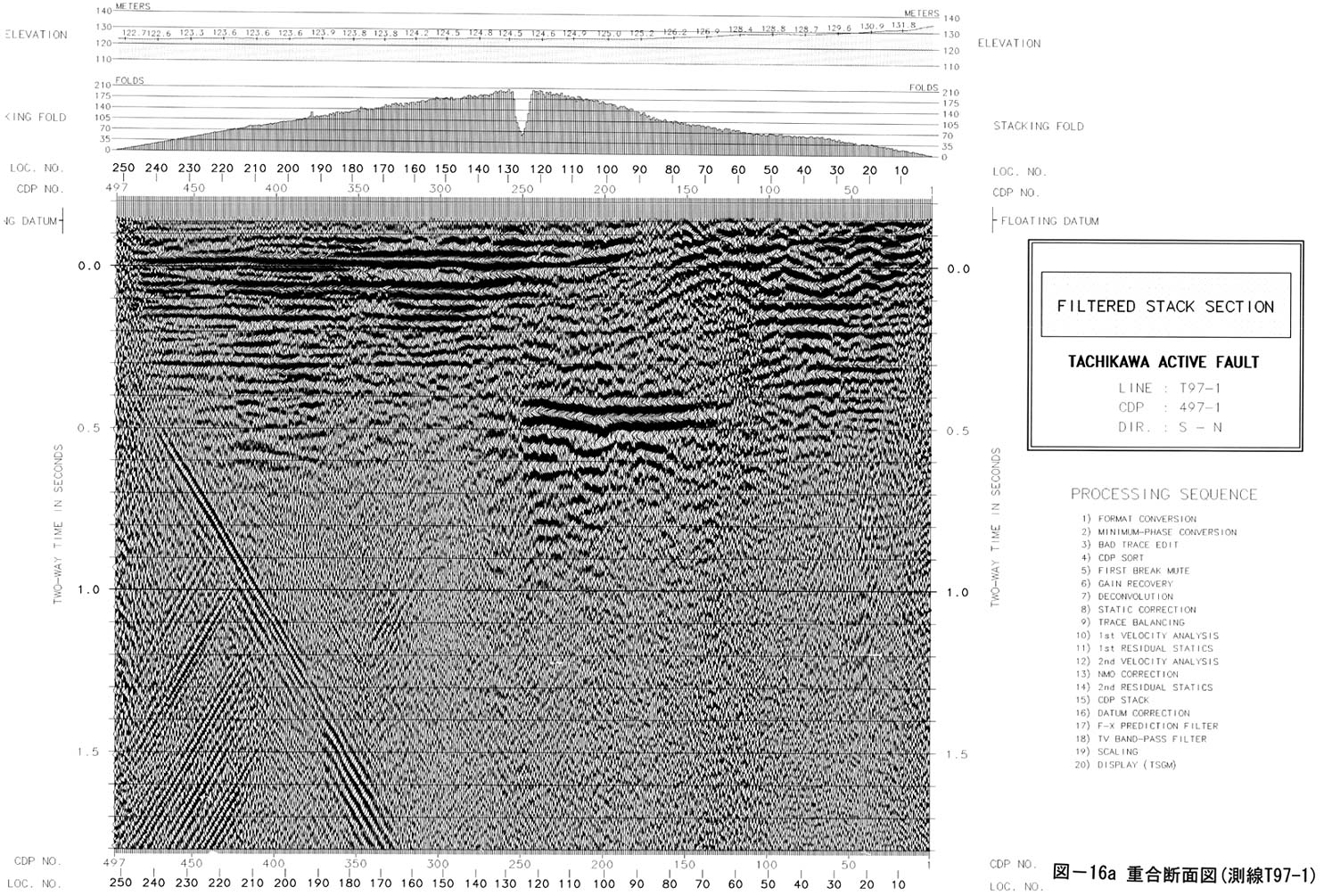1332x896 pixels.
Task: Click the '0.5' time mark on the left axis
Action: click(89, 428)
